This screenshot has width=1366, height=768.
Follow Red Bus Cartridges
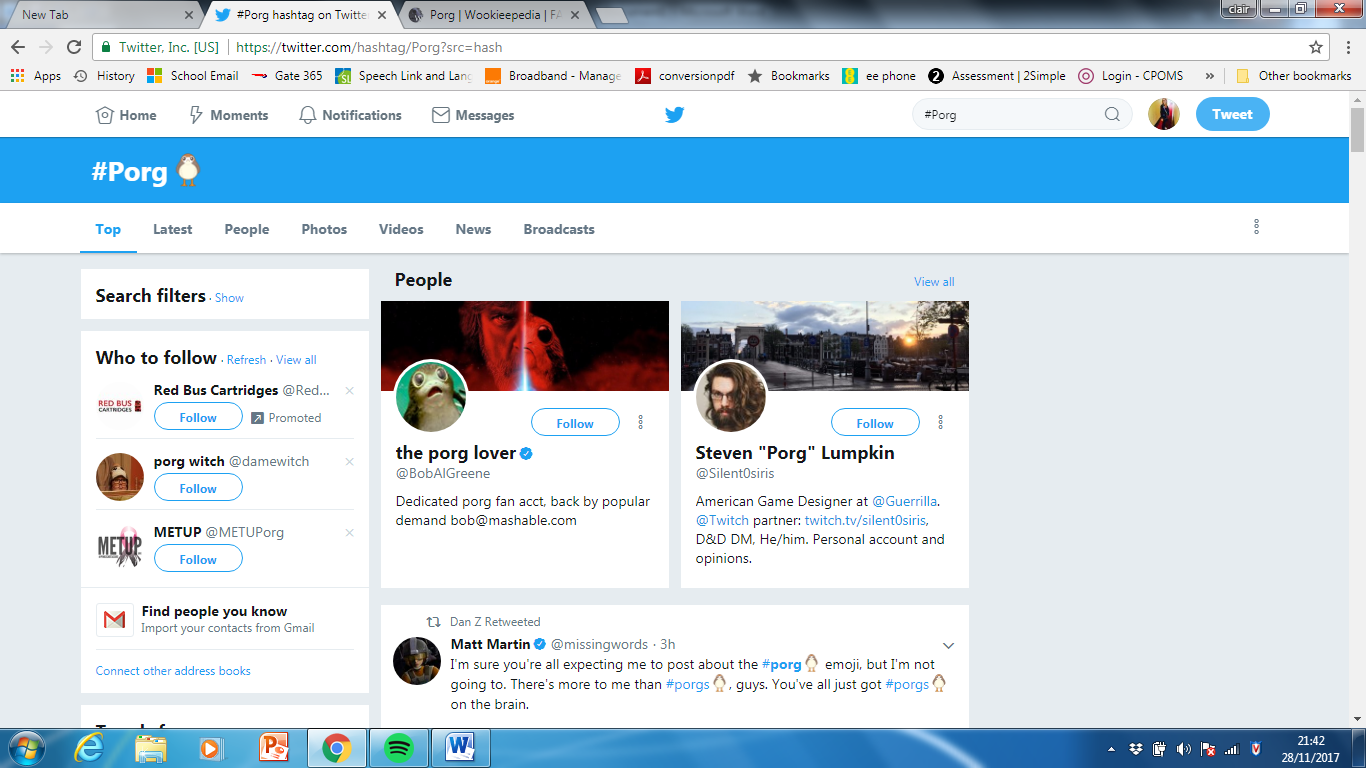[198, 417]
